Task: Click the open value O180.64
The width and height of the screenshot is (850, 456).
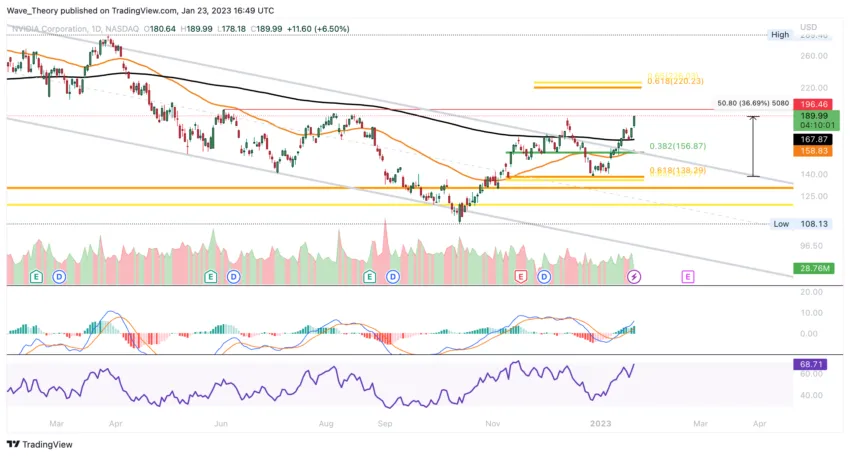Action: (x=158, y=29)
